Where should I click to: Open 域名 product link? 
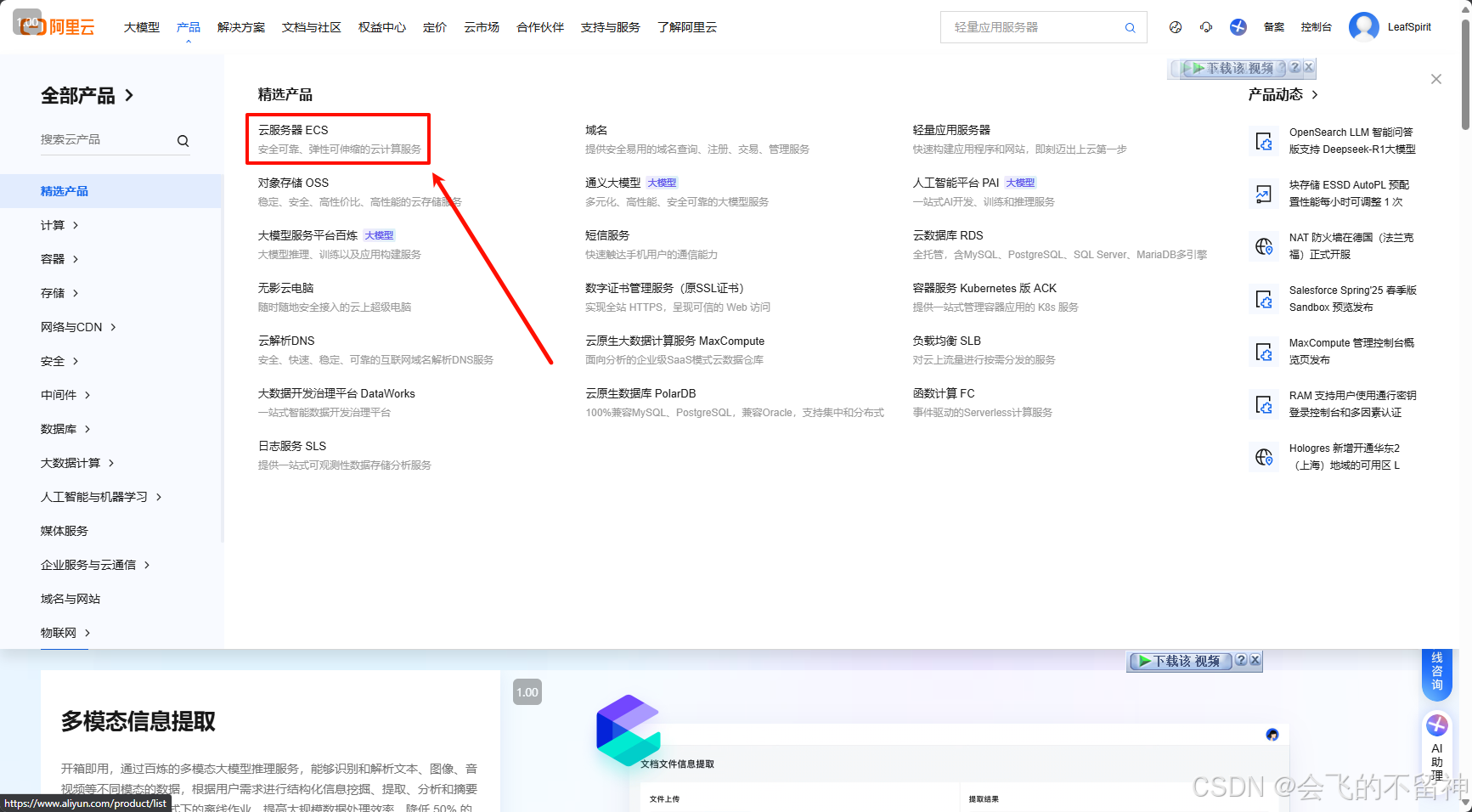coord(596,130)
